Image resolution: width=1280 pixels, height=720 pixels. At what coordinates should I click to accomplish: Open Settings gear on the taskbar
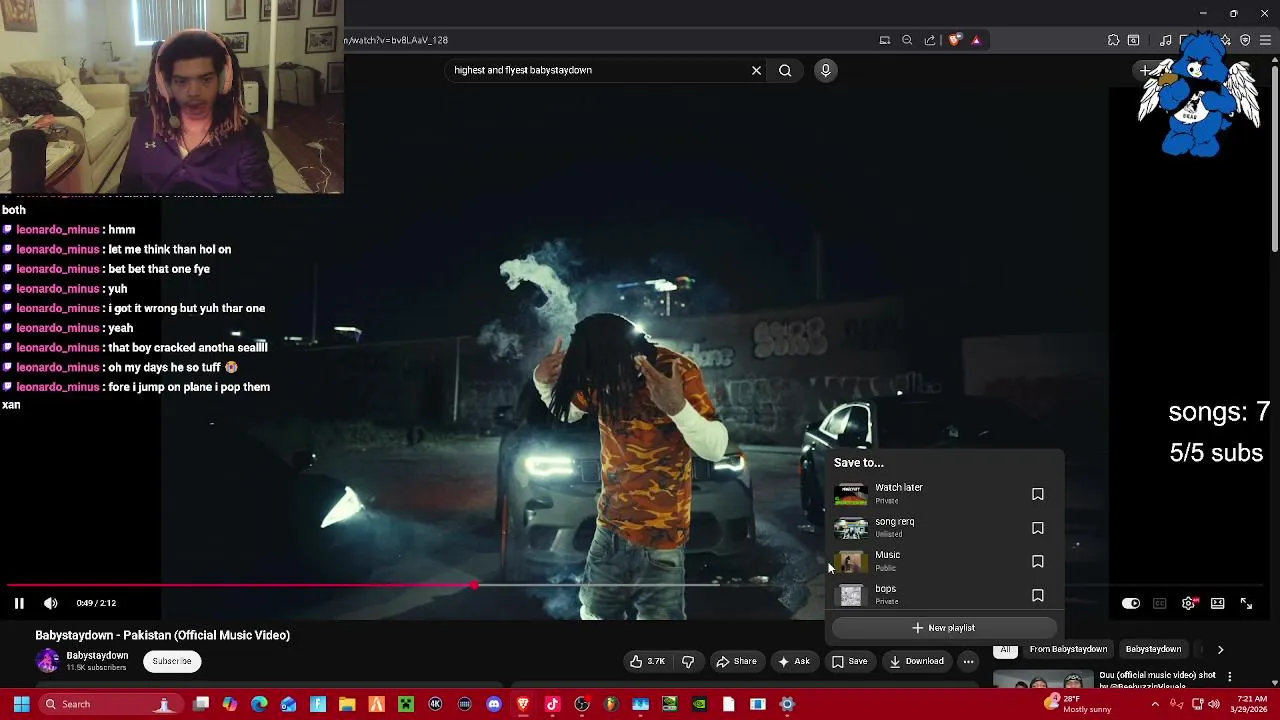point(787,704)
